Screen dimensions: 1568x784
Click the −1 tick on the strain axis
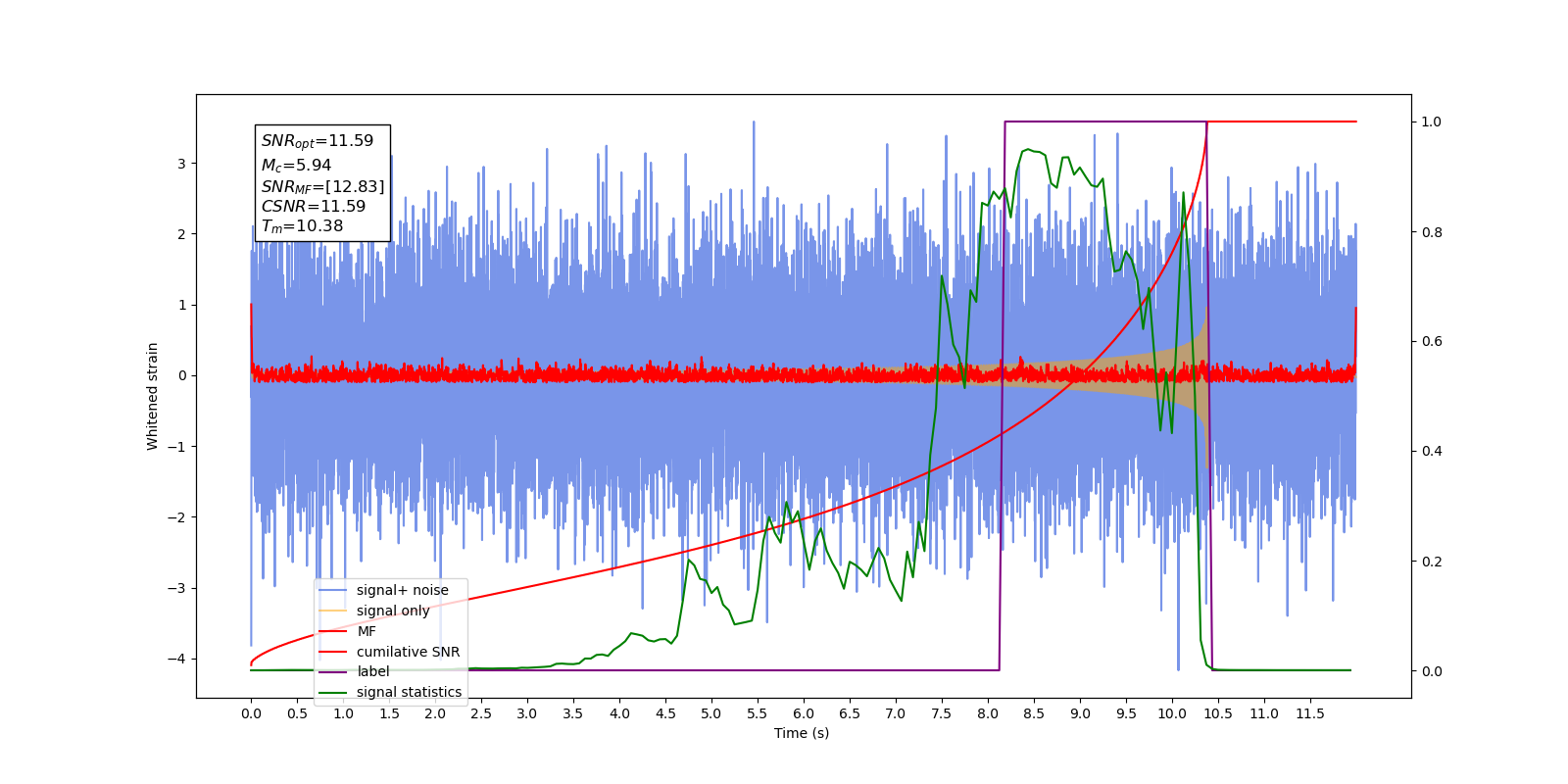pyautogui.click(x=177, y=447)
